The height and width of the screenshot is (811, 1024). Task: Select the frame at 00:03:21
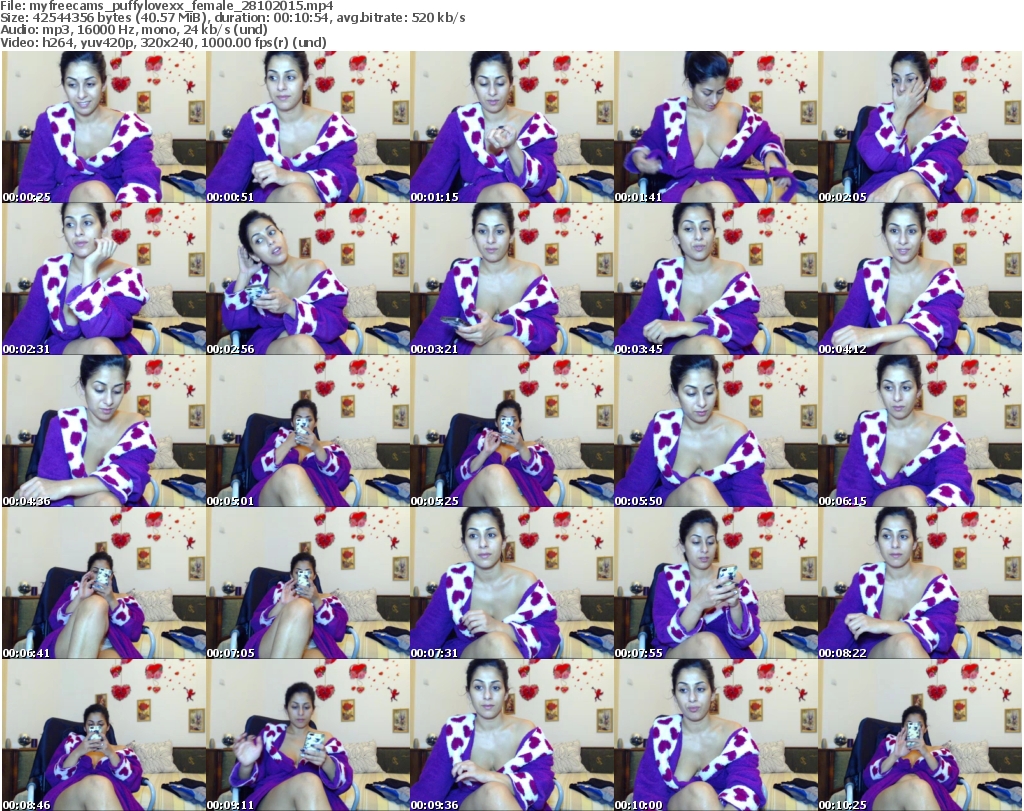512,279
